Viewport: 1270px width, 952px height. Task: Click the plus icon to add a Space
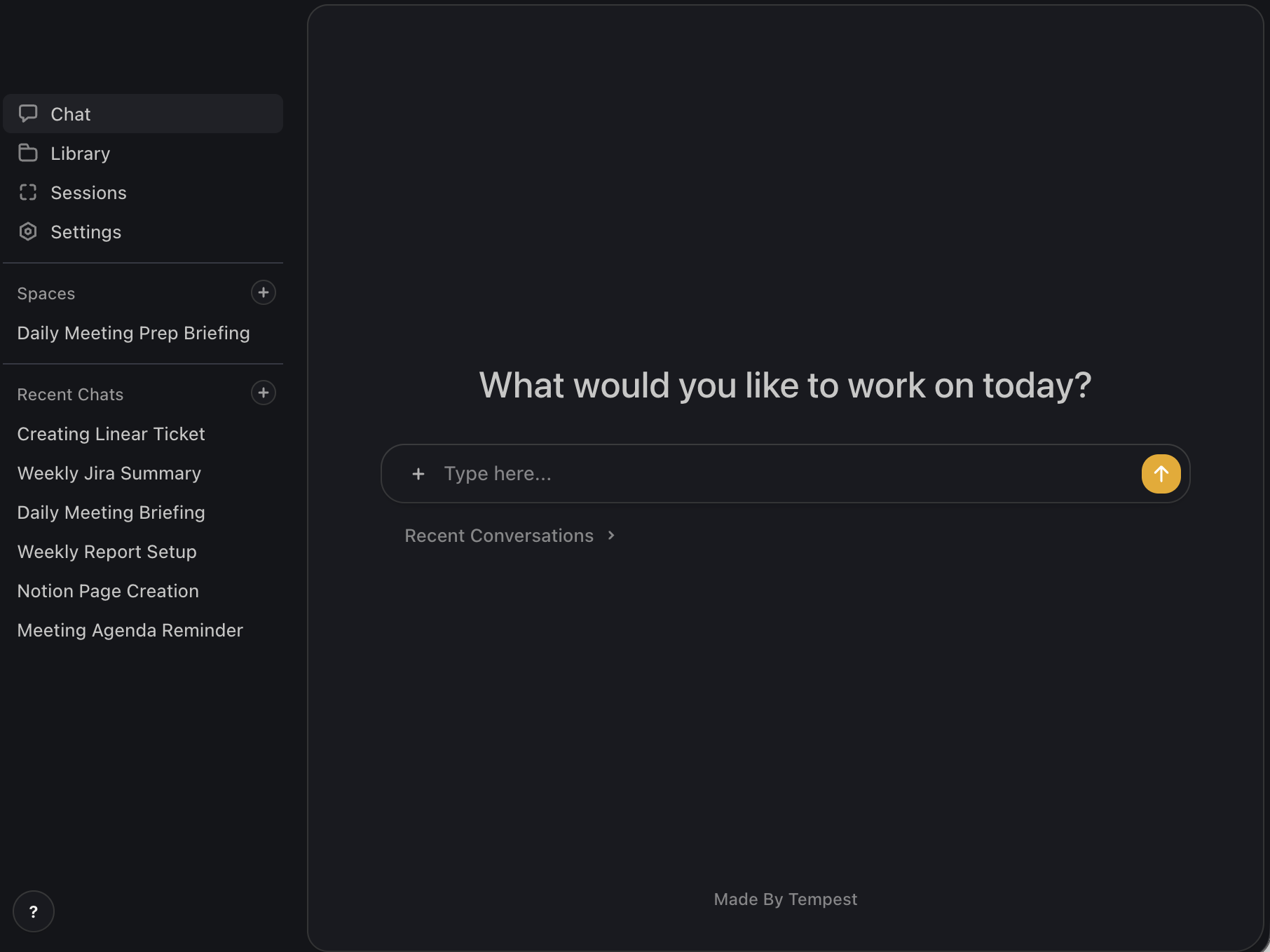[x=263, y=292]
